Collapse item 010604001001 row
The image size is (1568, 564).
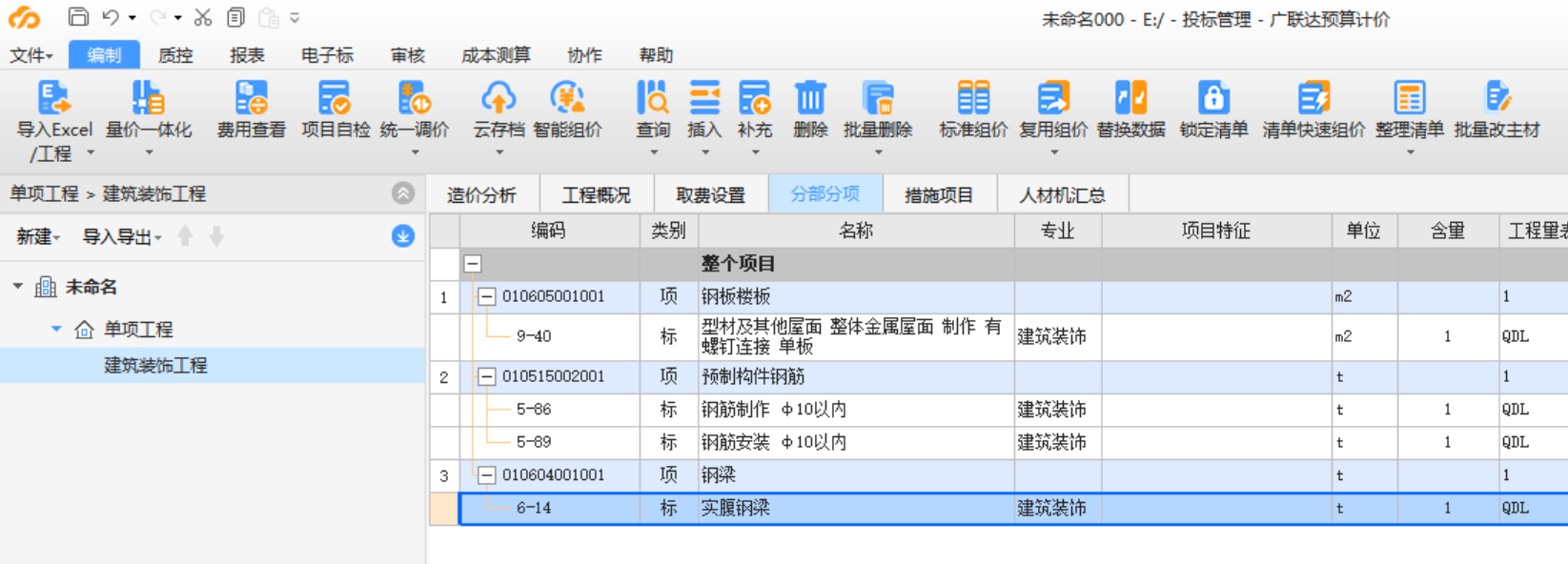click(486, 474)
